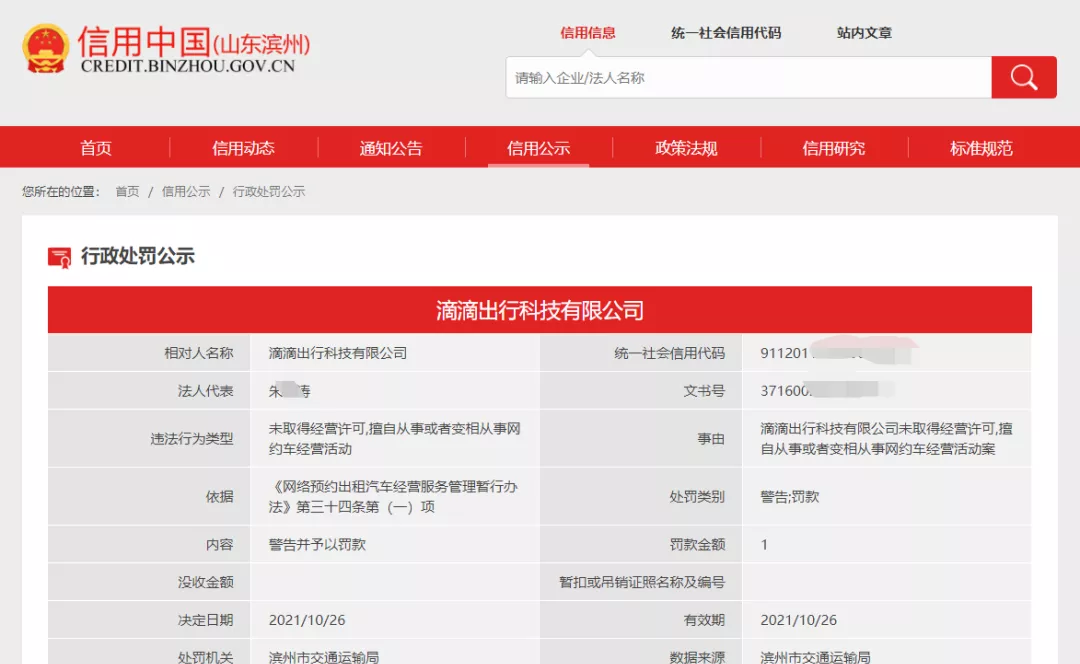Click the red search magnifier button
1080x664 pixels.
click(1024, 77)
